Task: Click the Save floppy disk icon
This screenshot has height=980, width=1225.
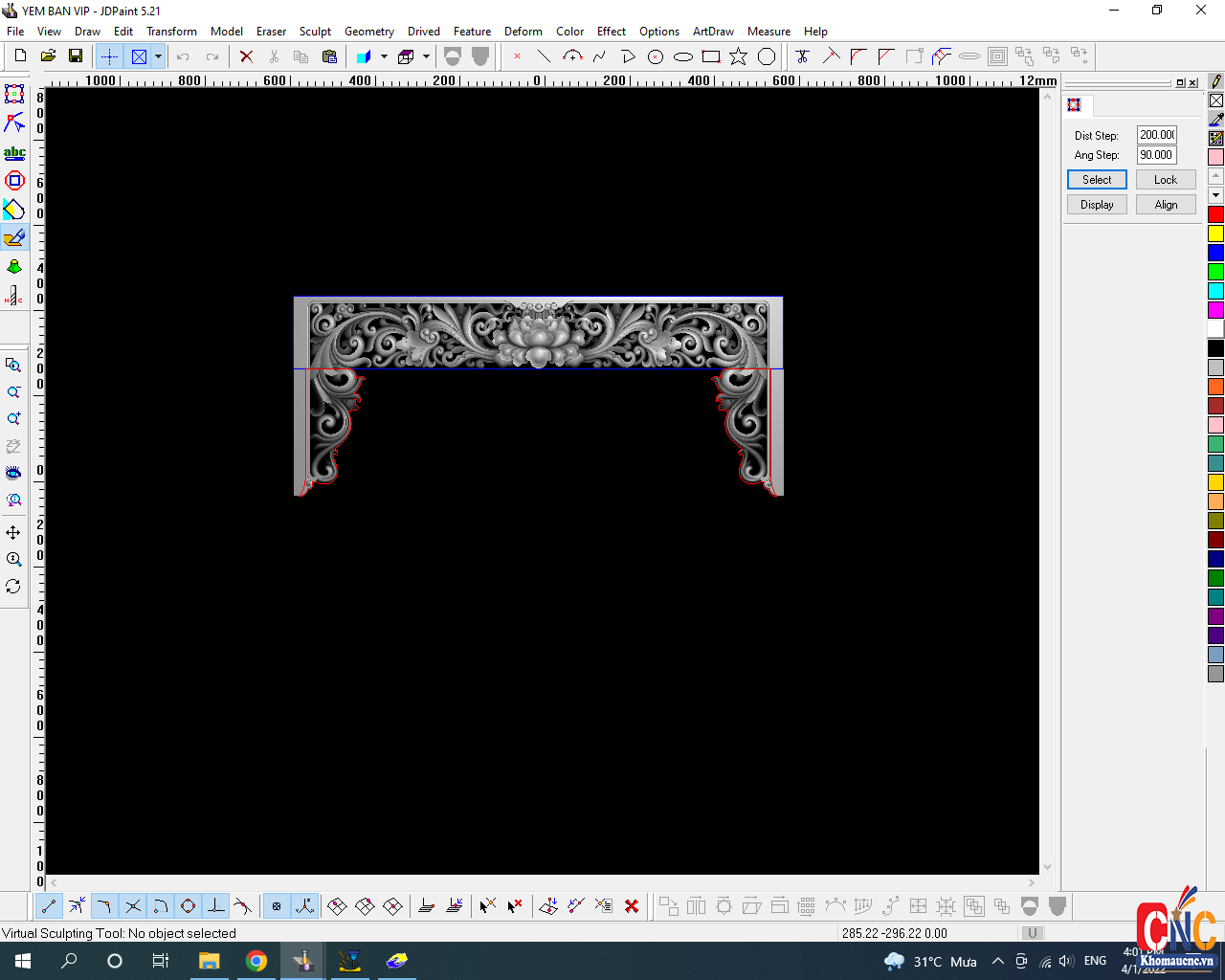Action: point(76,56)
